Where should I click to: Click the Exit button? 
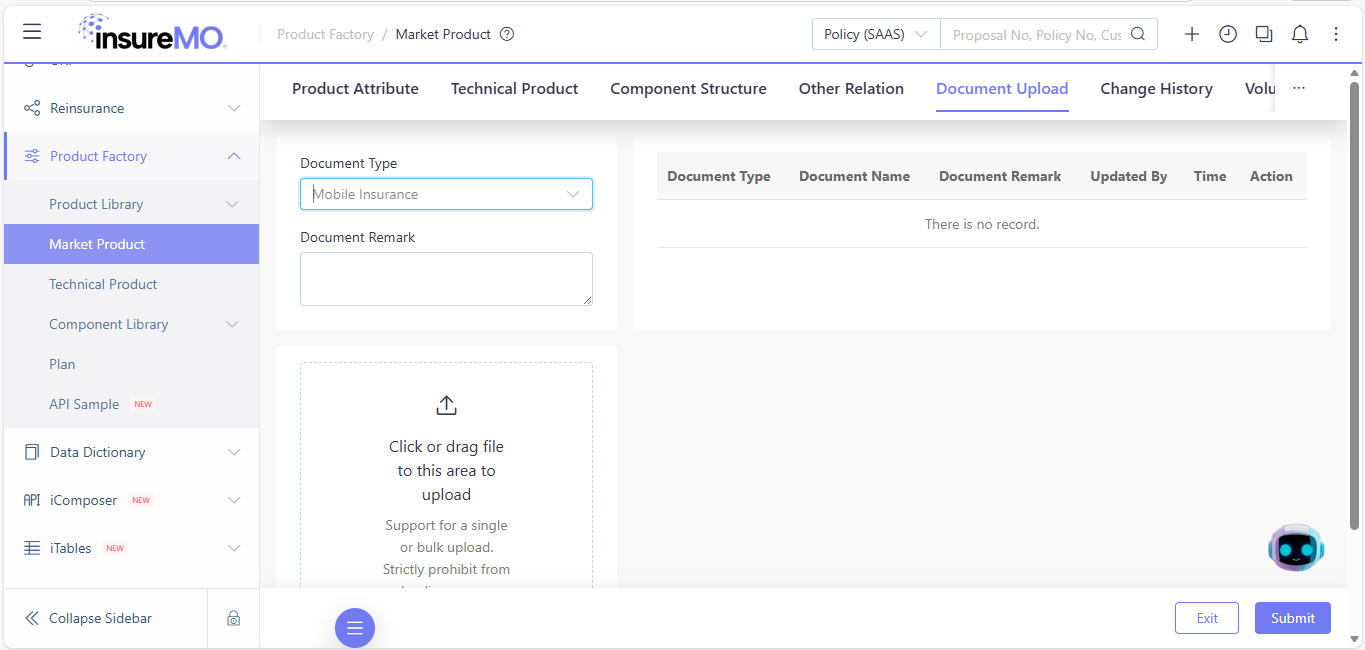(x=1207, y=618)
